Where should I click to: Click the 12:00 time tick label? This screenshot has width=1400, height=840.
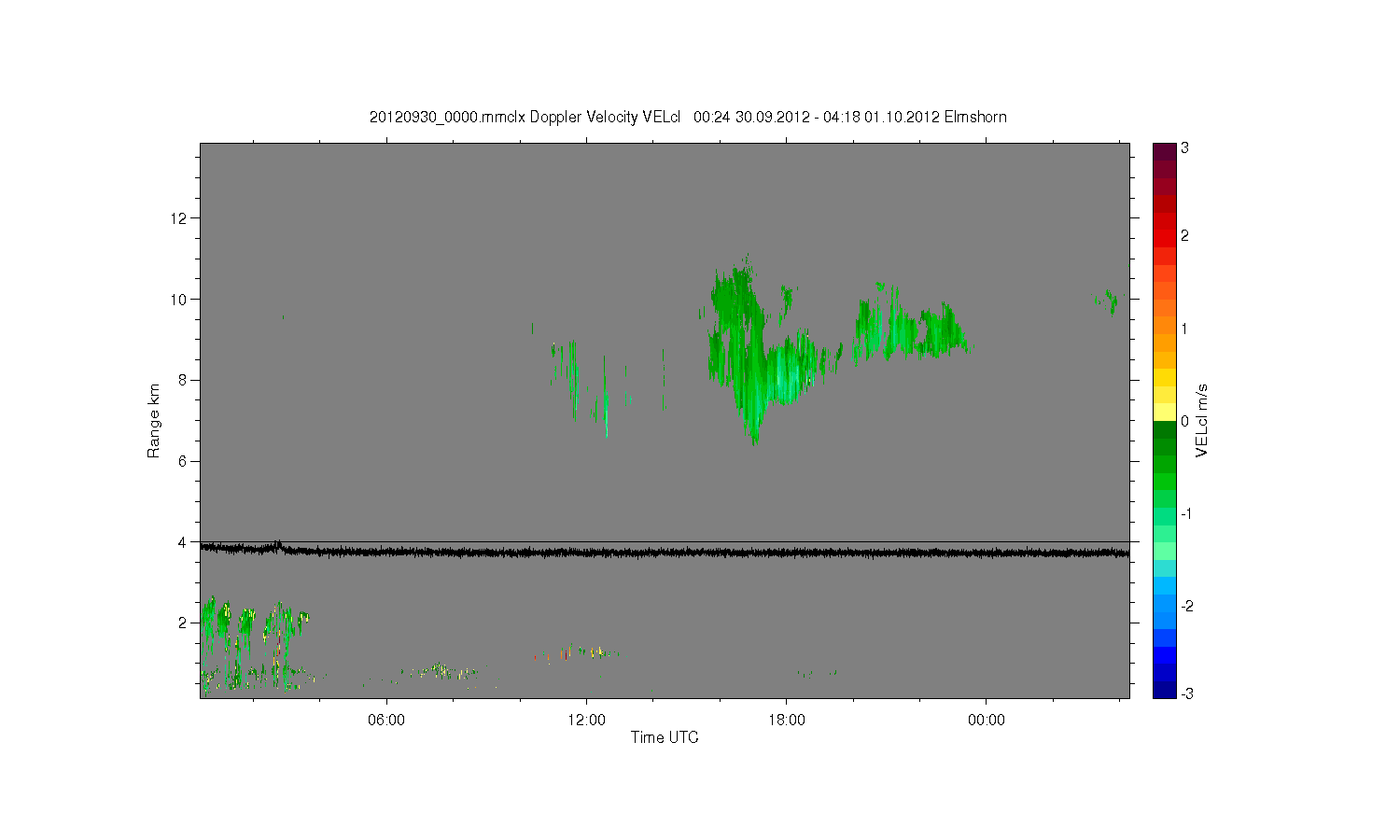coord(586,721)
